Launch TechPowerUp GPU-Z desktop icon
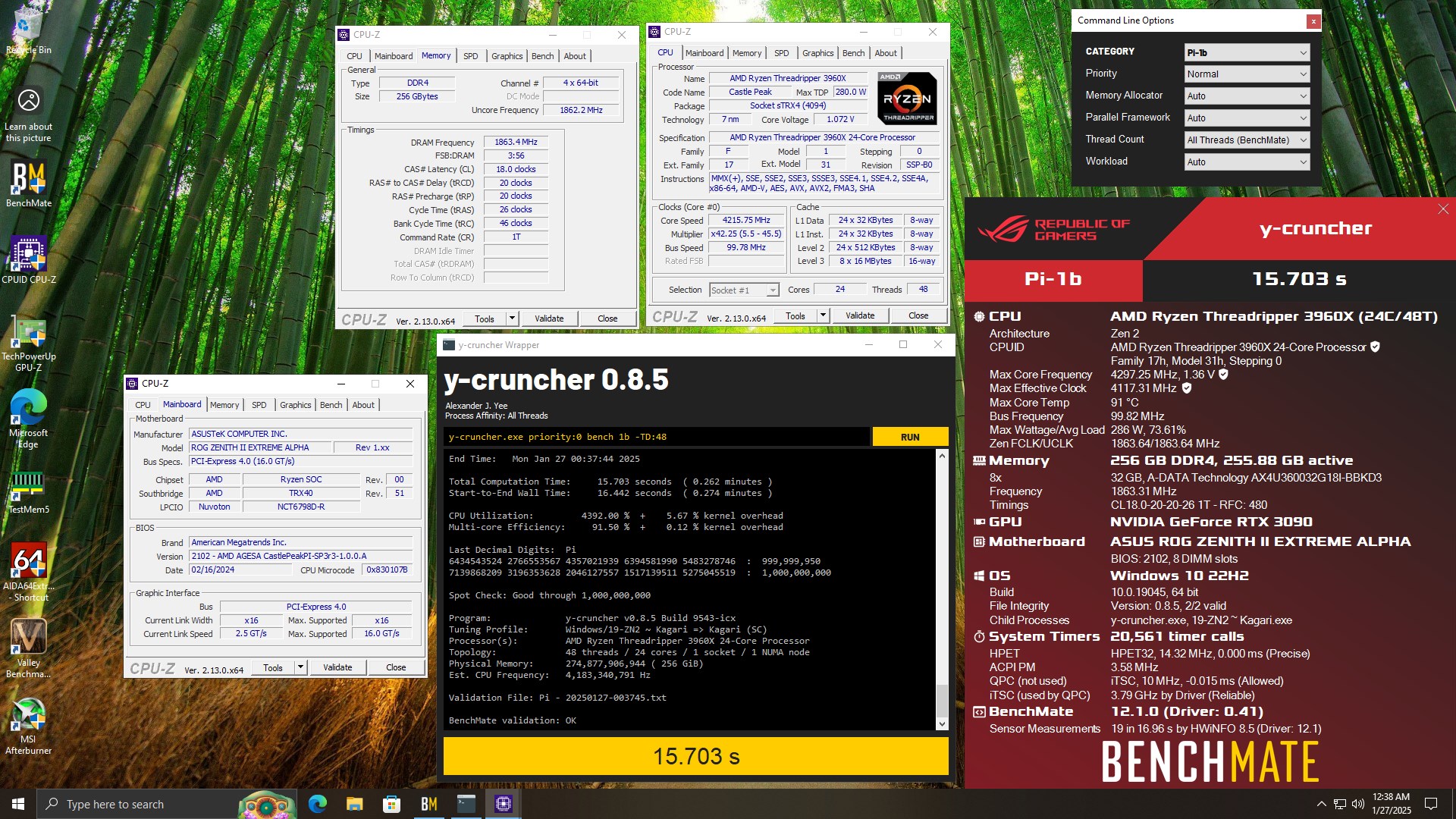This screenshot has height=819, width=1456. tap(28, 343)
